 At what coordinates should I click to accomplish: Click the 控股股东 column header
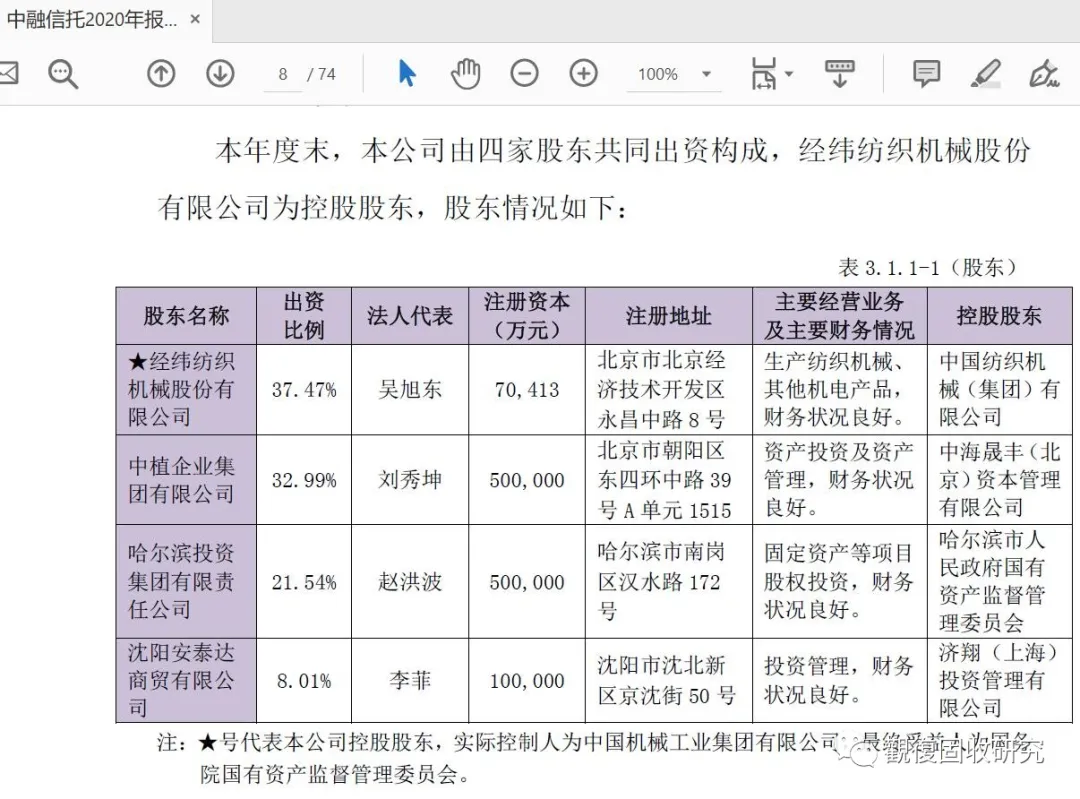tap(999, 316)
